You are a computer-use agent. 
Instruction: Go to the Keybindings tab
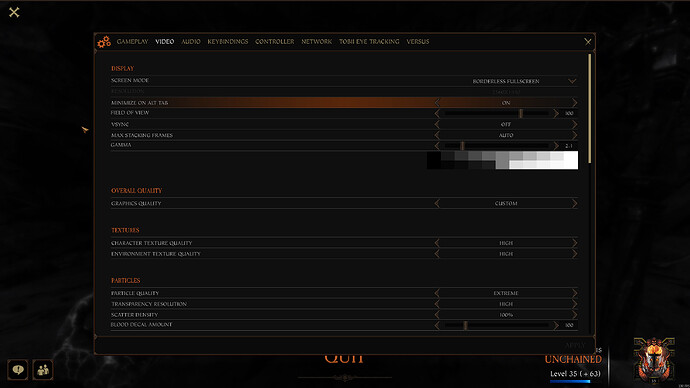tap(228, 41)
